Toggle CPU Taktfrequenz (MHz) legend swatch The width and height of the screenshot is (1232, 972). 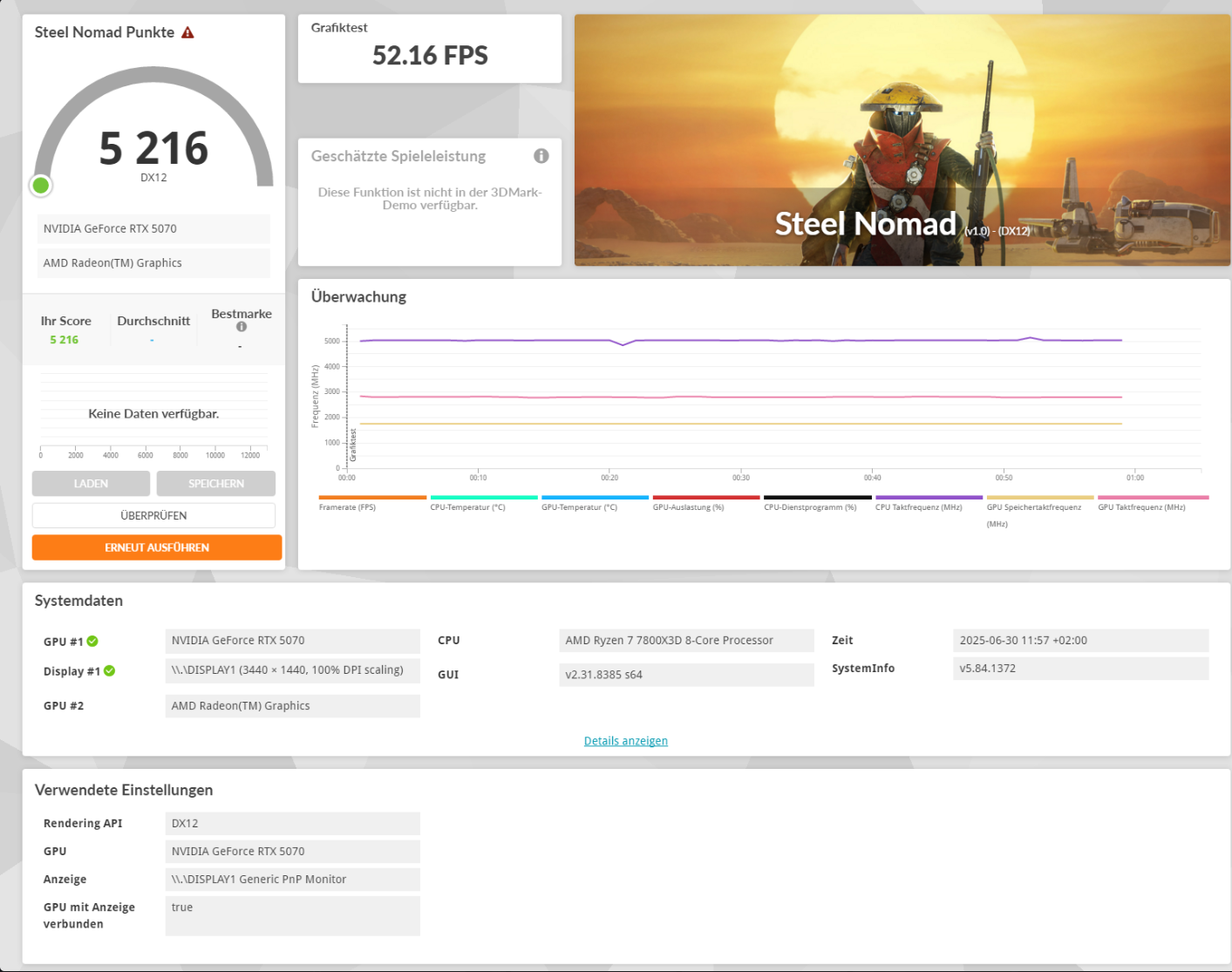click(929, 498)
